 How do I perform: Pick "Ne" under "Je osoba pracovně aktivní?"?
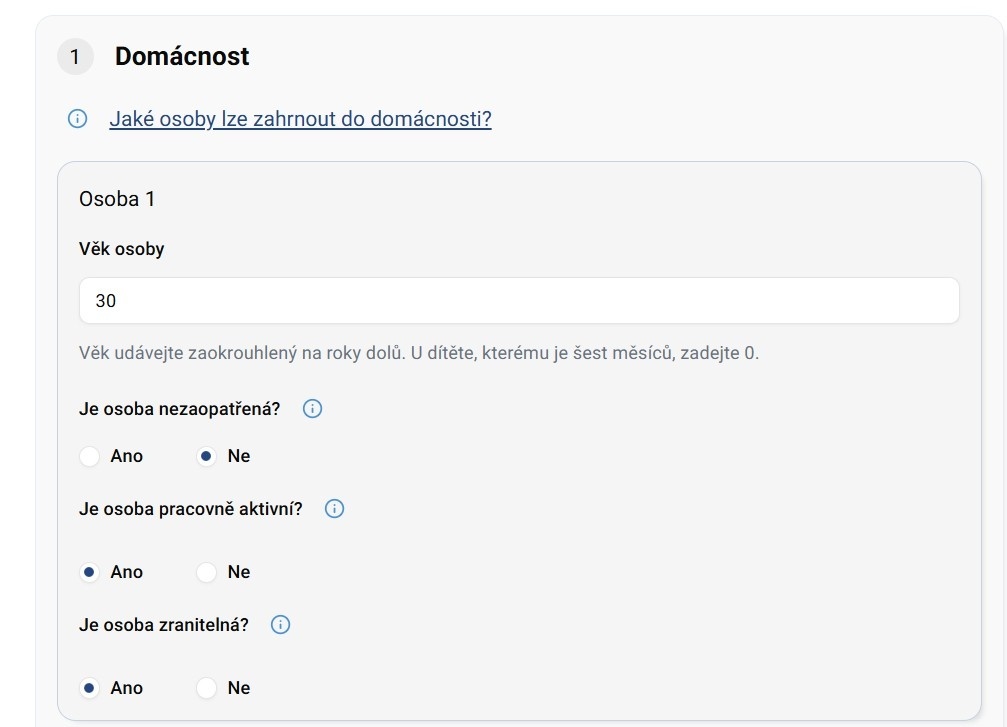[206, 572]
